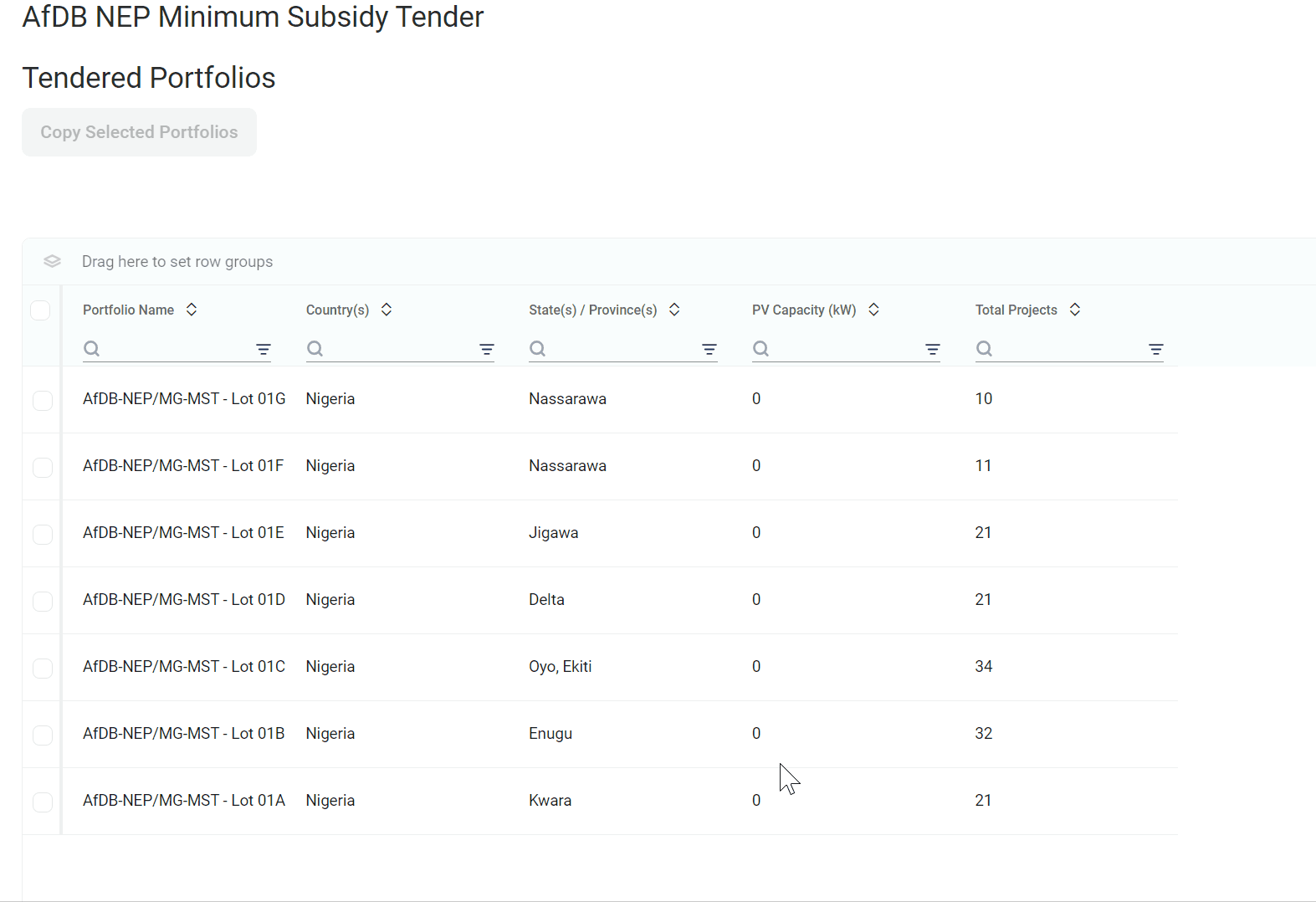Click the search icon under Total Projects
The image size is (1316, 902).
[985, 349]
